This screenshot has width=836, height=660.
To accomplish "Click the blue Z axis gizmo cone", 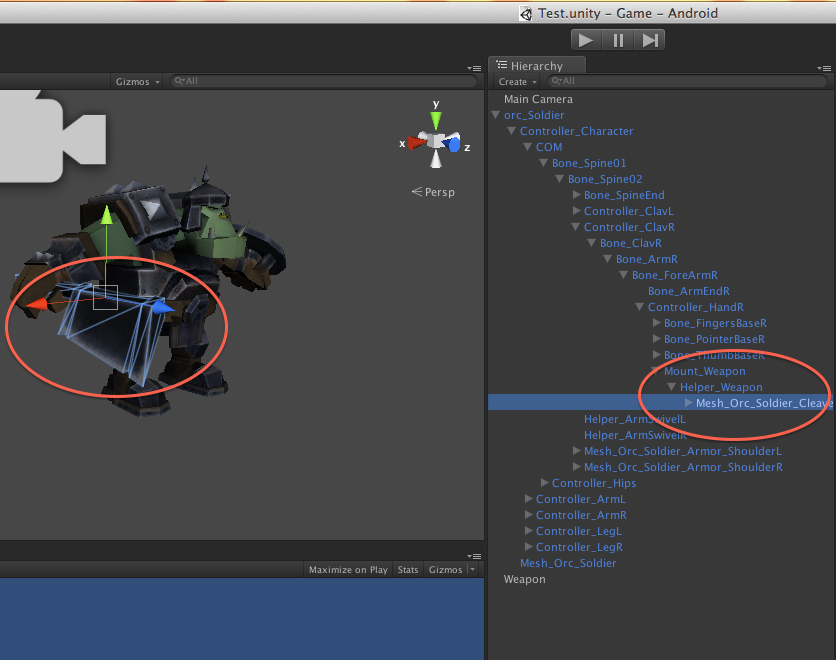I will tap(455, 145).
